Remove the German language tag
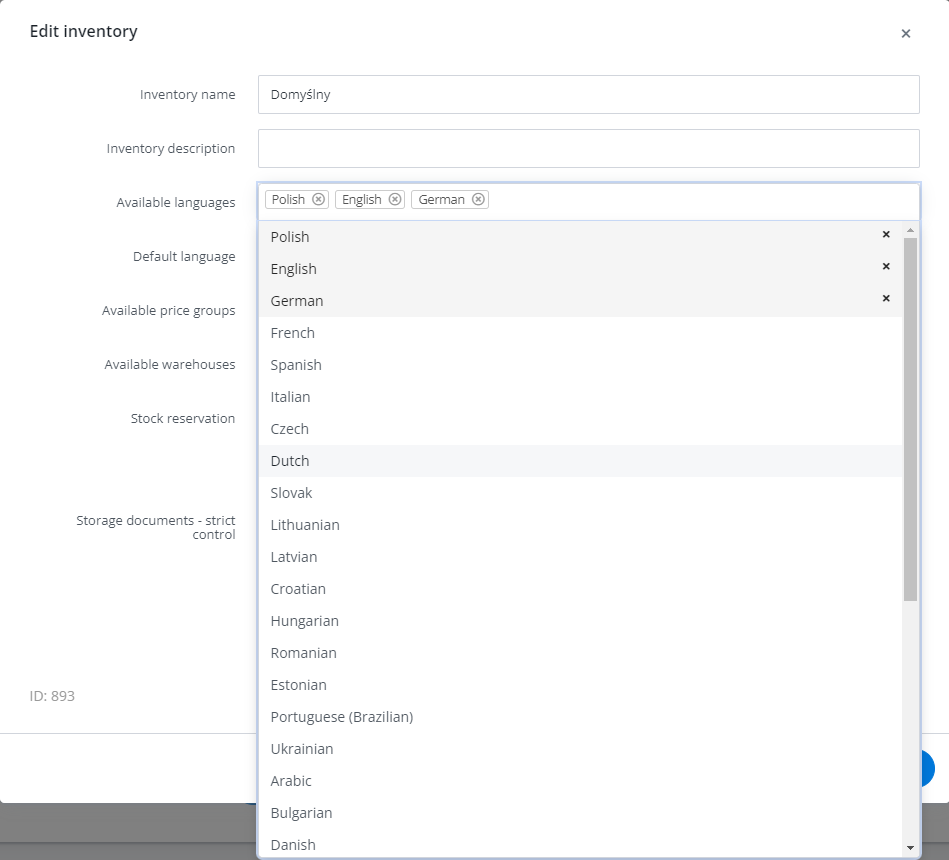Viewport: 949px width, 860px height. point(478,199)
